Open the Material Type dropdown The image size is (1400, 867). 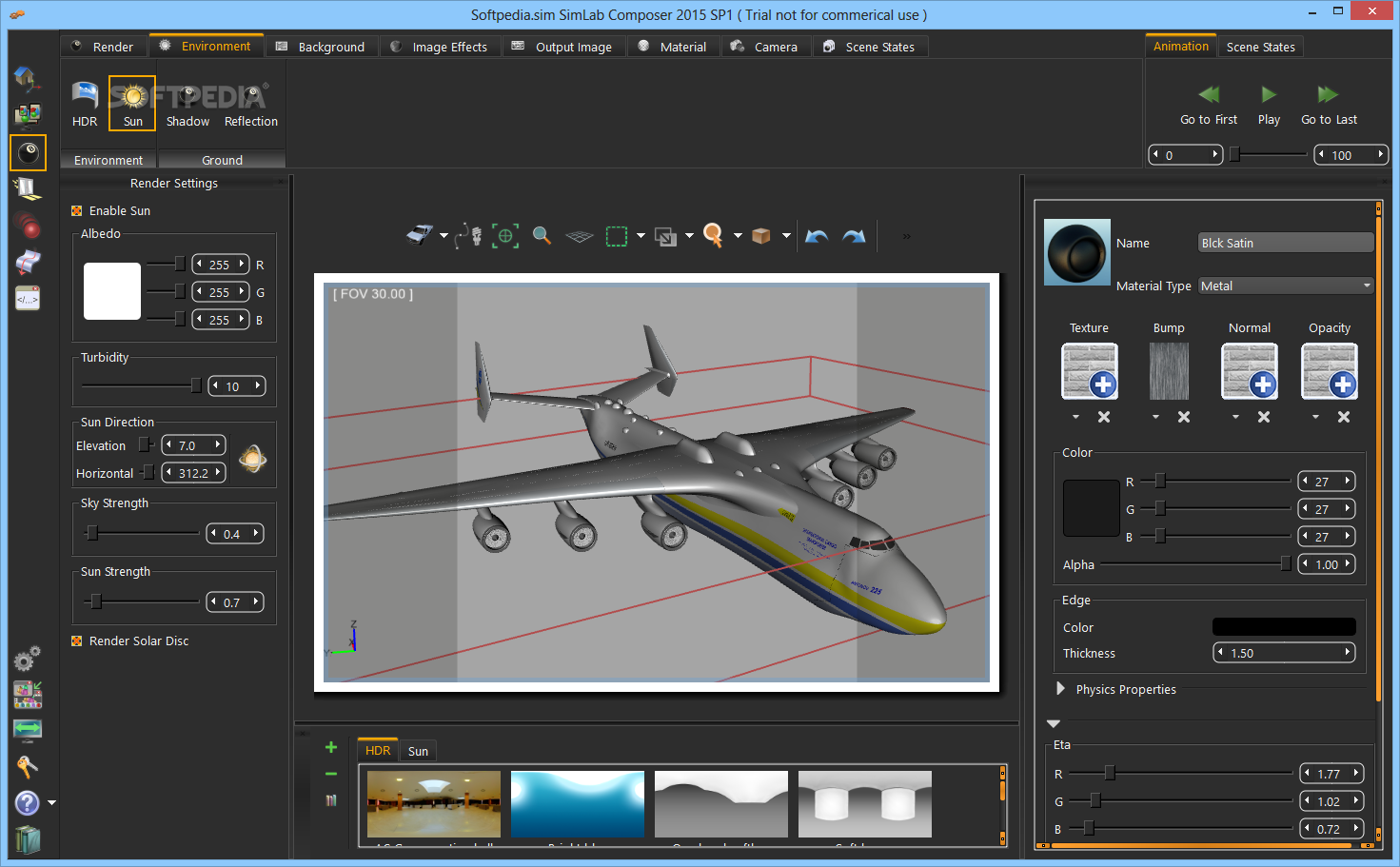(x=1285, y=286)
